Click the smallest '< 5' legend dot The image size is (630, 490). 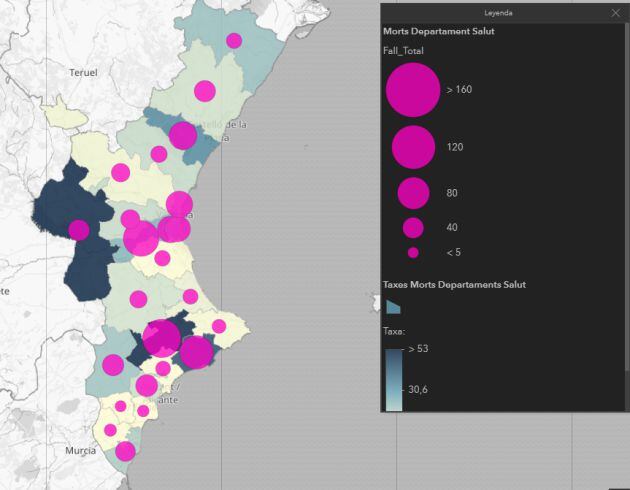point(413,252)
